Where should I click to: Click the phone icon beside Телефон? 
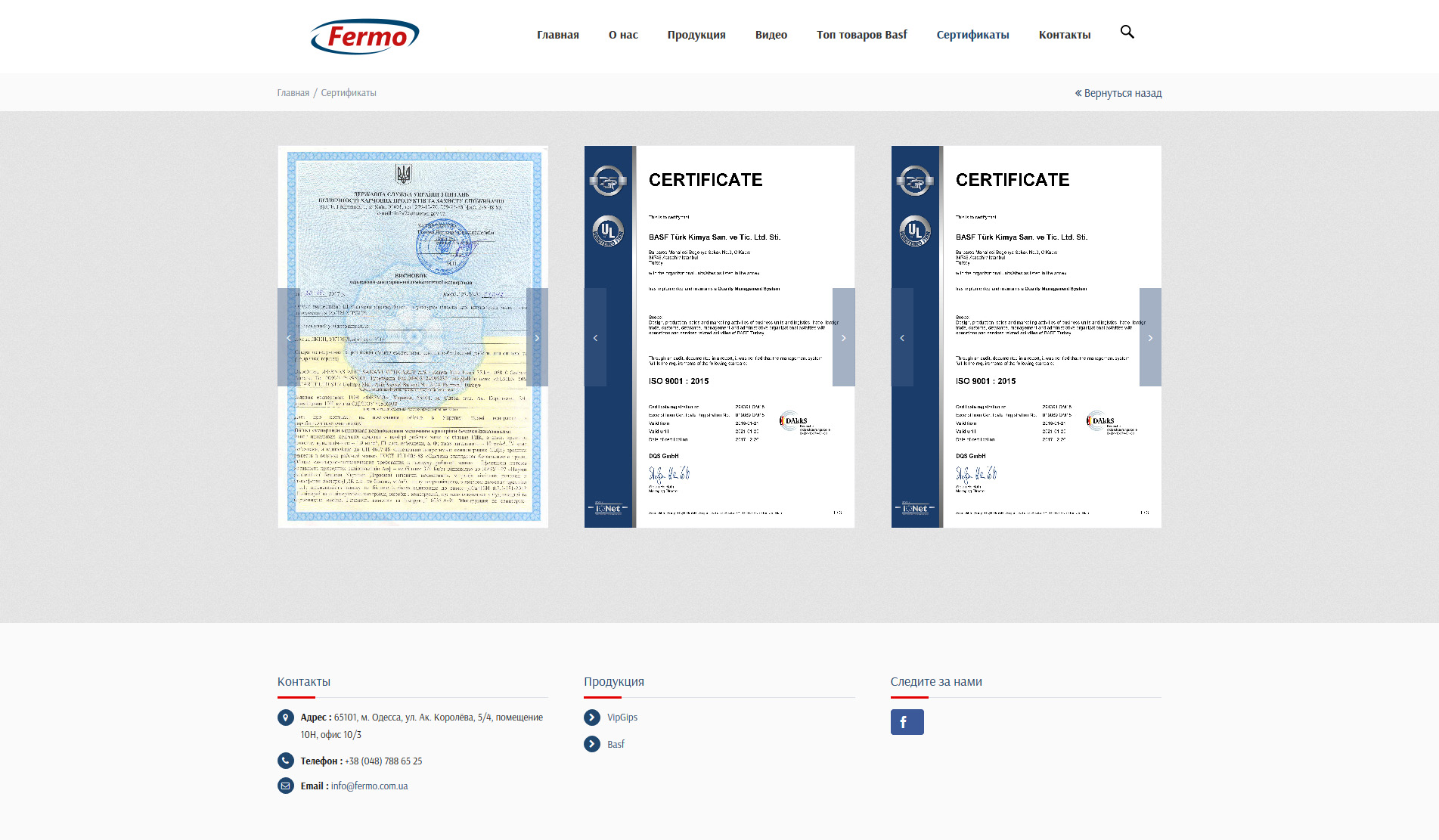click(286, 761)
